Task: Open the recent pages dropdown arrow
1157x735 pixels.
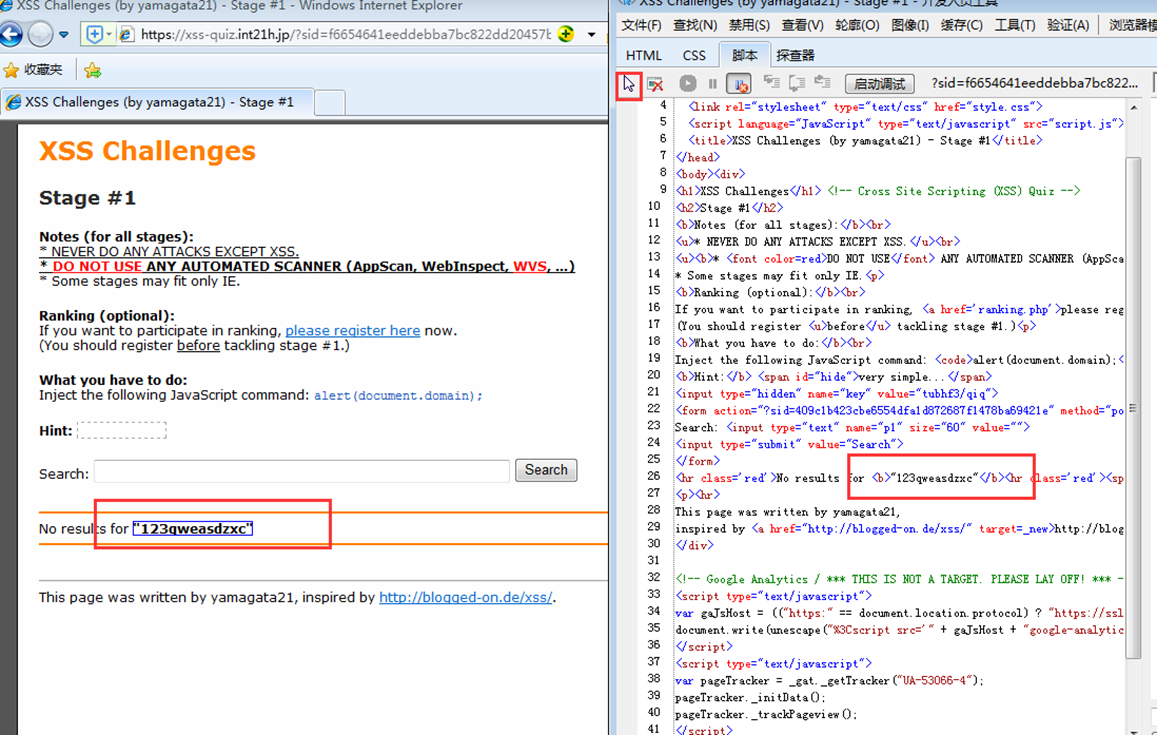Action: [x=64, y=35]
